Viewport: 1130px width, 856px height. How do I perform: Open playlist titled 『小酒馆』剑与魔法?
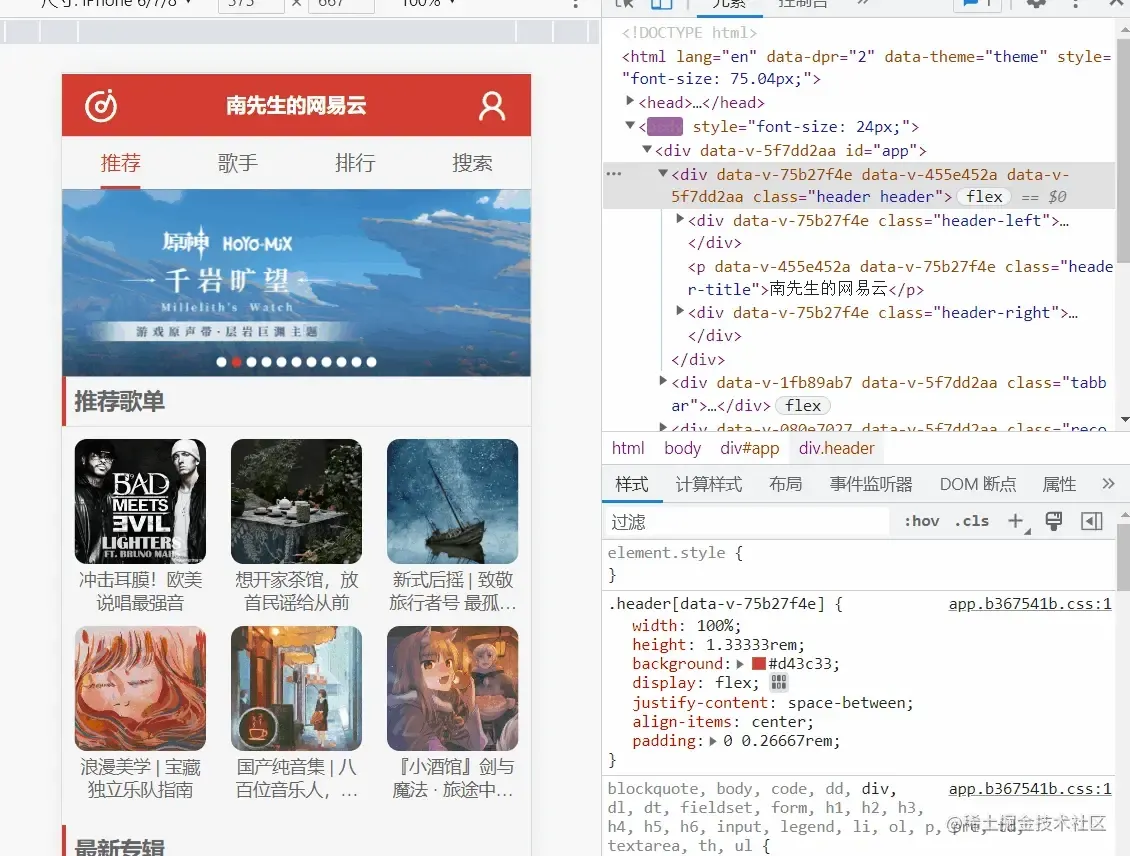click(453, 778)
